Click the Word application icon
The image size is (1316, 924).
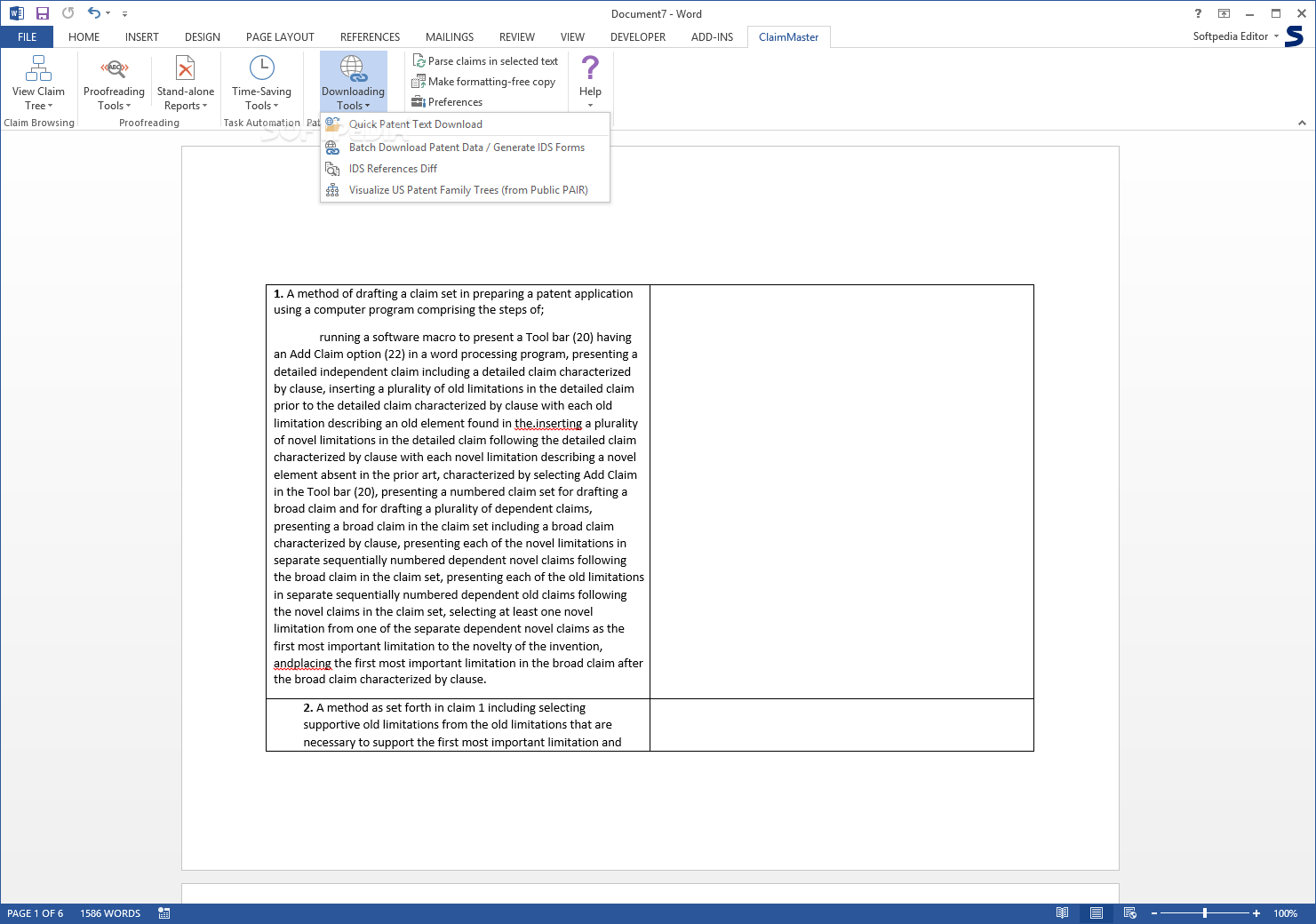click(16, 13)
